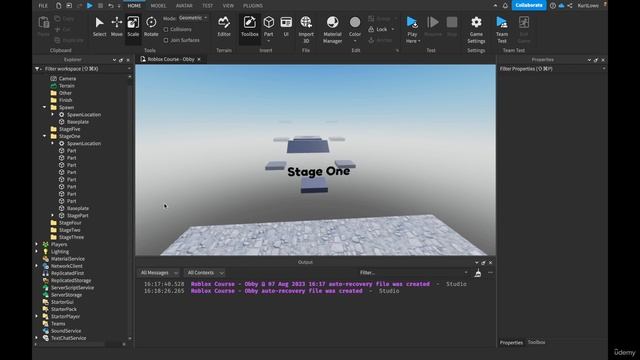Image resolution: width=640 pixels, height=360 pixels.
Task: Select the StageFive folder
Action: click(x=69, y=129)
